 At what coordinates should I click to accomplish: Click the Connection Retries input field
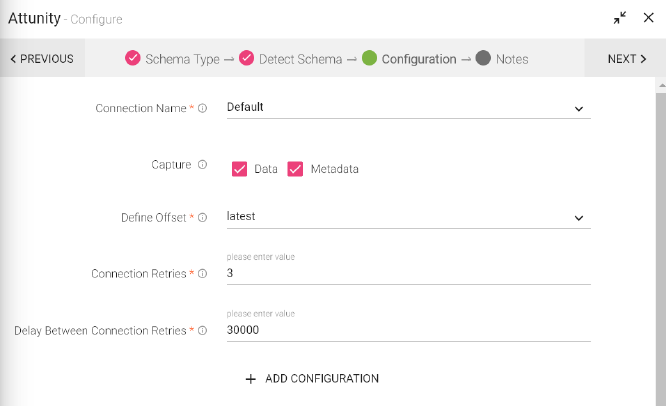(408, 272)
